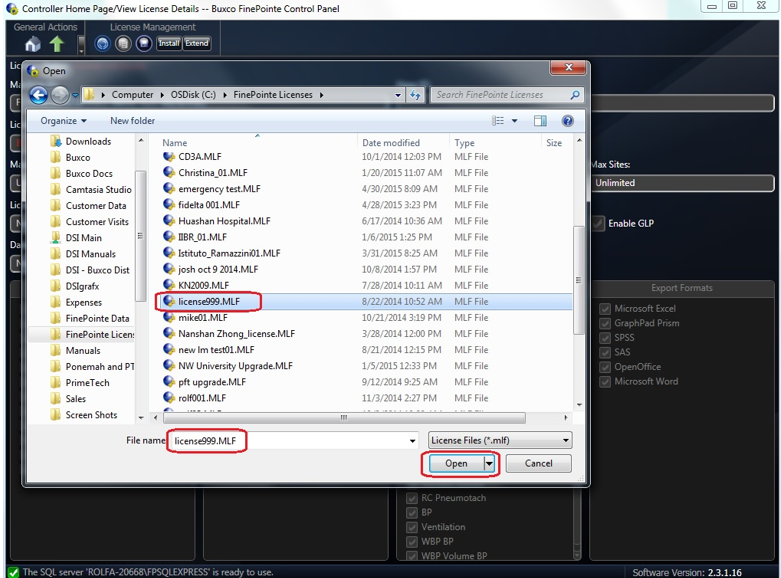
Task: Sort by Date modified column
Action: pos(391,143)
